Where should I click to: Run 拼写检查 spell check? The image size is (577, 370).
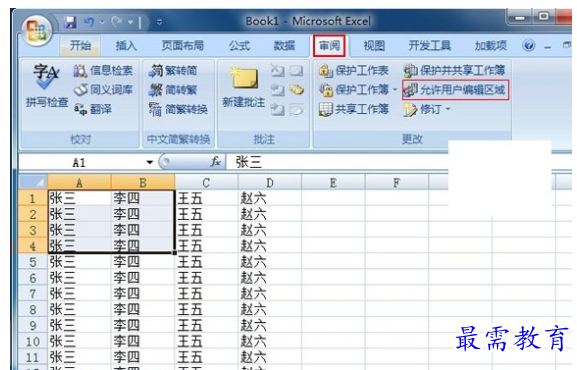click(47, 86)
